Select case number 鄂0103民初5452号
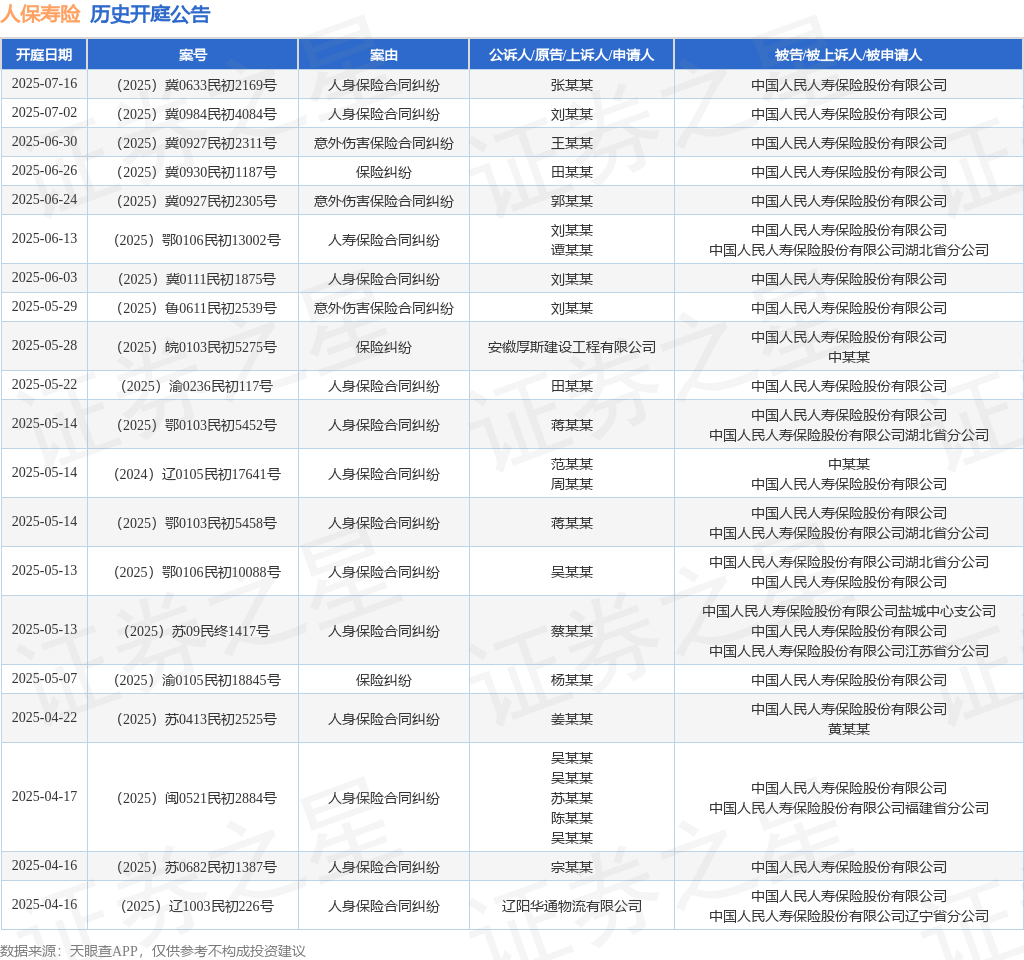This screenshot has width=1024, height=960. coord(197,425)
